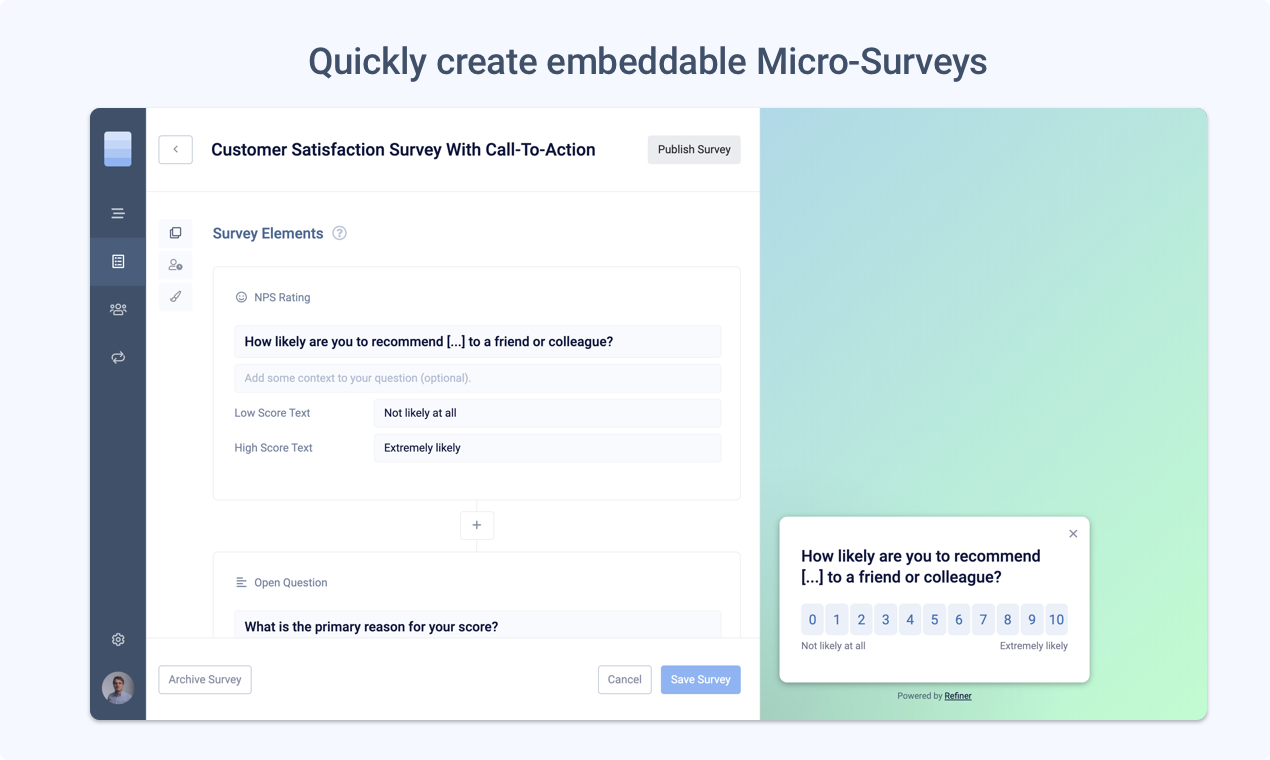This screenshot has height=760, width=1270.
Task: Click the integrations loop arrows icon
Action: (x=118, y=357)
